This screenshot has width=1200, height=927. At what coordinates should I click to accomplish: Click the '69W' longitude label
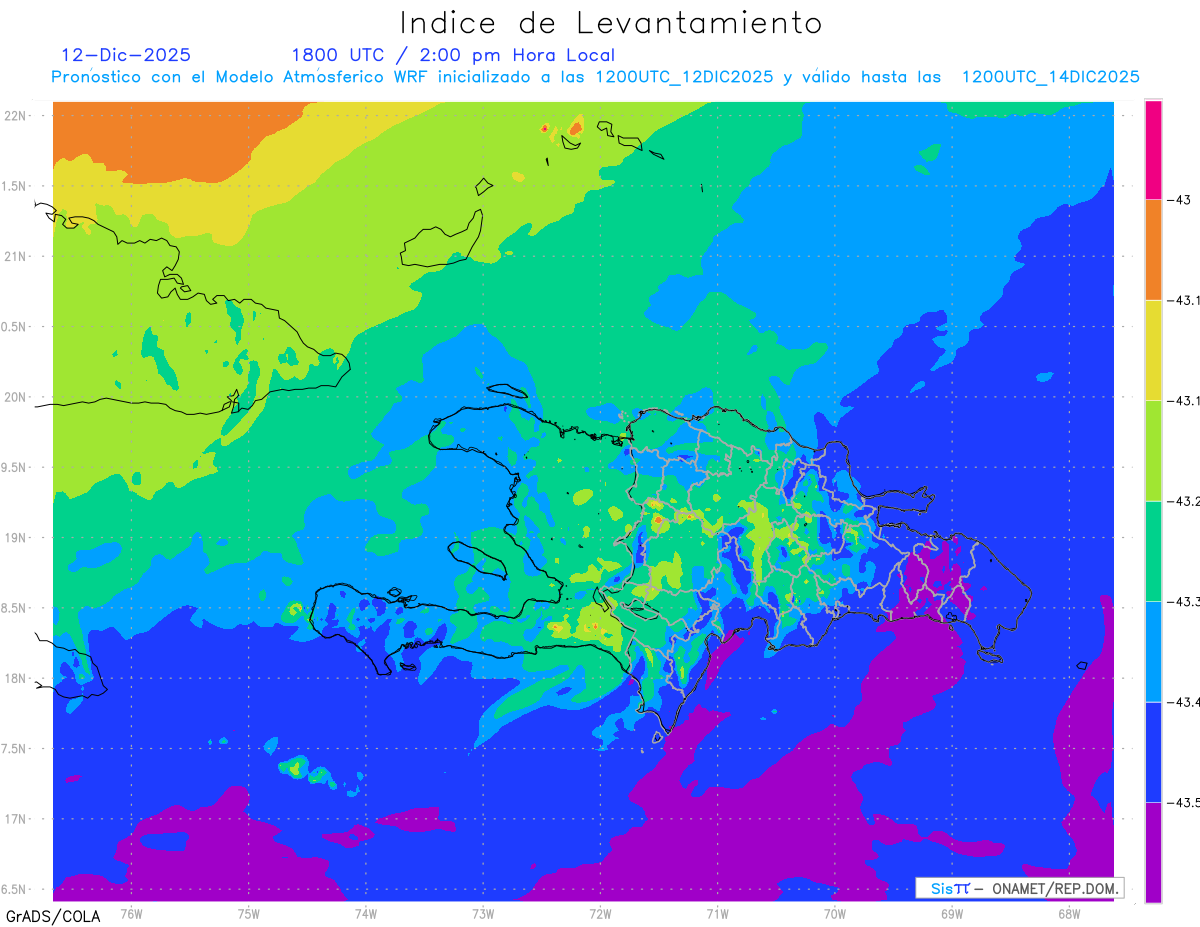(952, 914)
